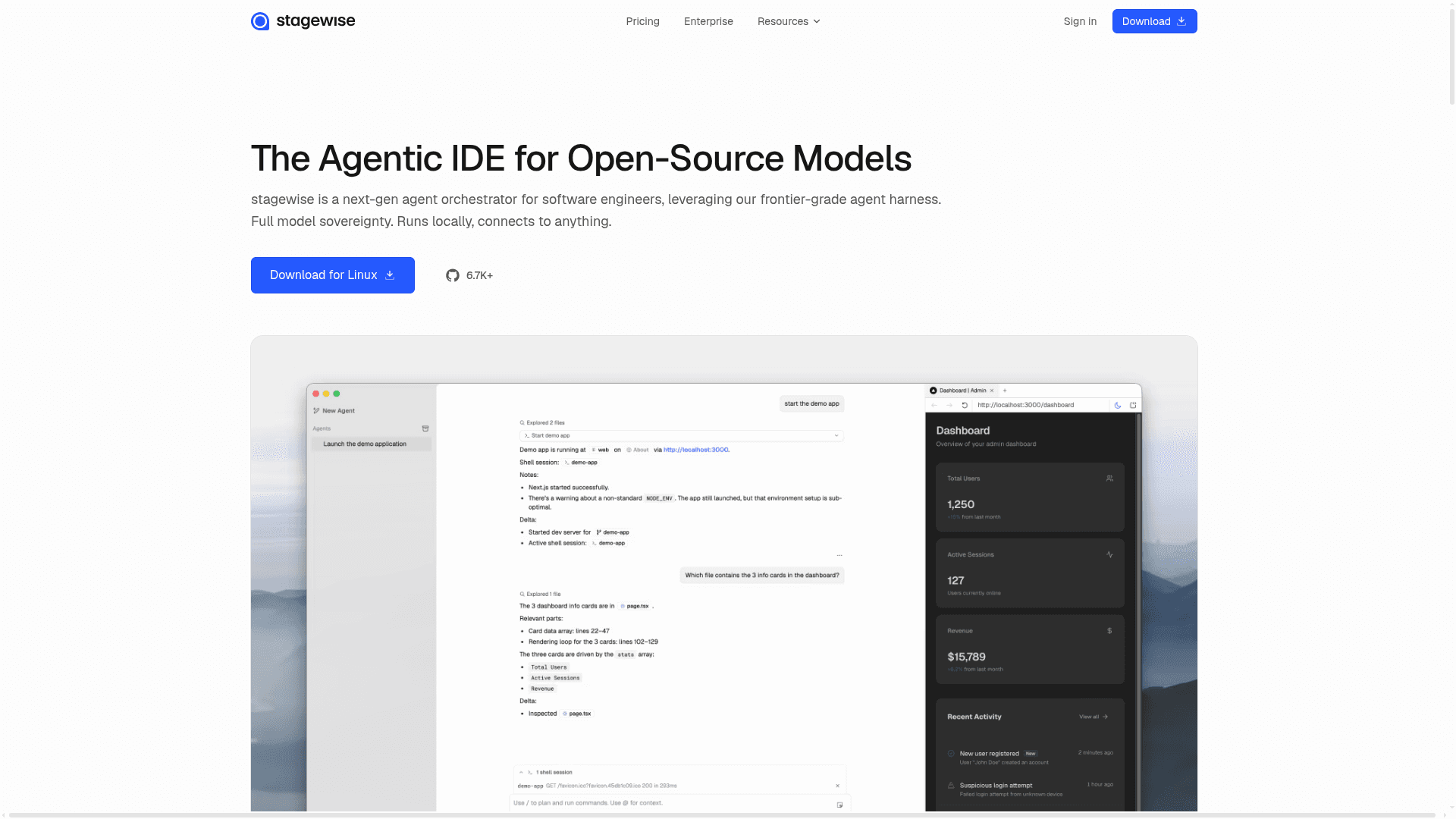Screen dimensions: 1456x819
Task: Click the About chip in the agent reply
Action: 638,450
